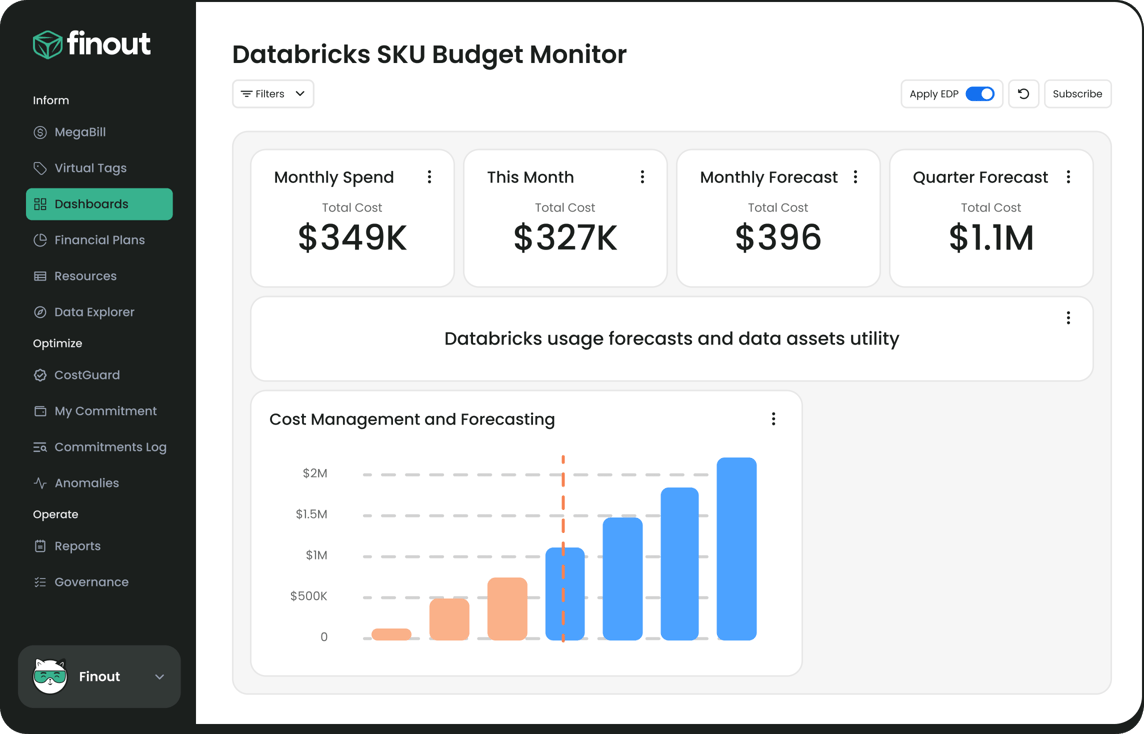
Task: Click the refresh dashboard icon
Action: point(1023,94)
